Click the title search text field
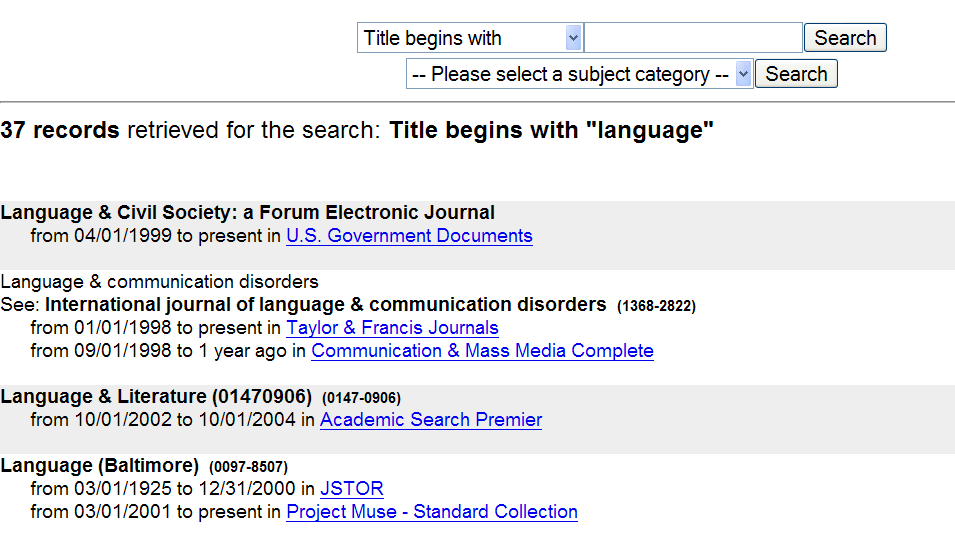Viewport: 955px width, 542px height. [x=693, y=38]
